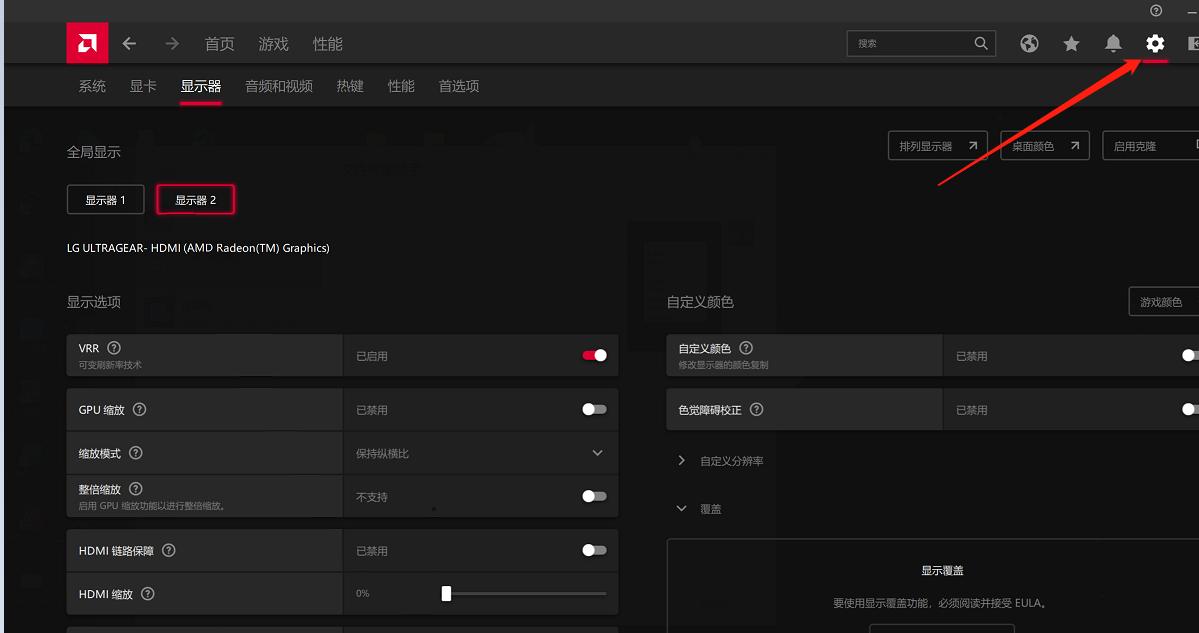Disable the VRR toggle

(x=594, y=355)
